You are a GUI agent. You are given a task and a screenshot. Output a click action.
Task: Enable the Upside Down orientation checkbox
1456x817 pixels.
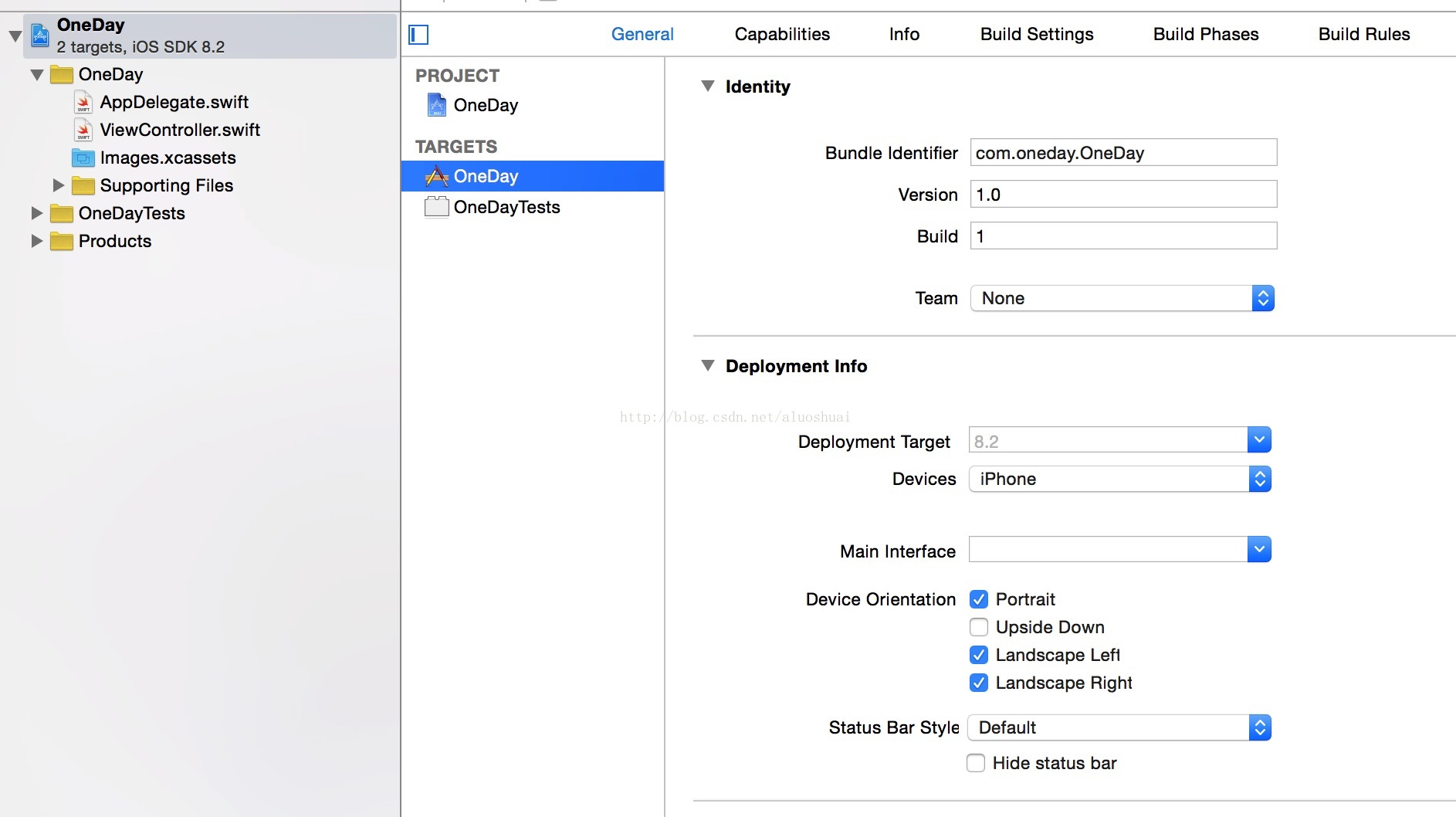click(979, 627)
